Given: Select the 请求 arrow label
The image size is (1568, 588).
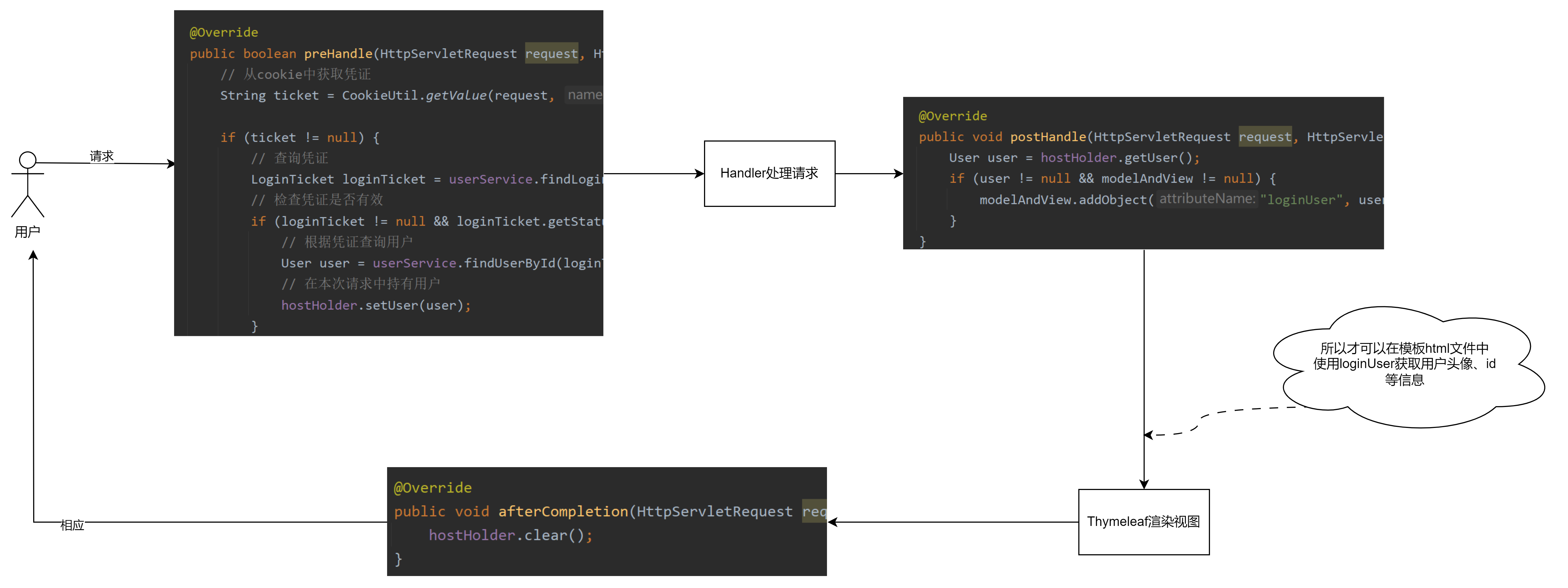Looking at the screenshot, I should (x=102, y=156).
